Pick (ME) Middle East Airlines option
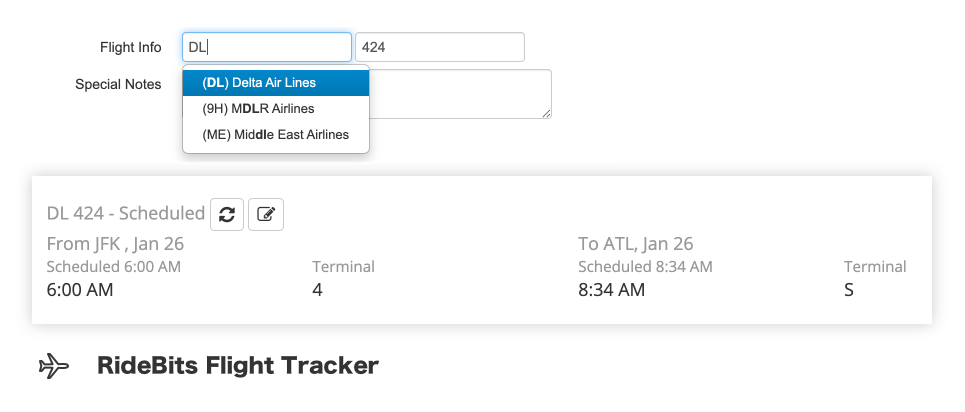The width and height of the screenshot is (965, 412). coord(276,135)
